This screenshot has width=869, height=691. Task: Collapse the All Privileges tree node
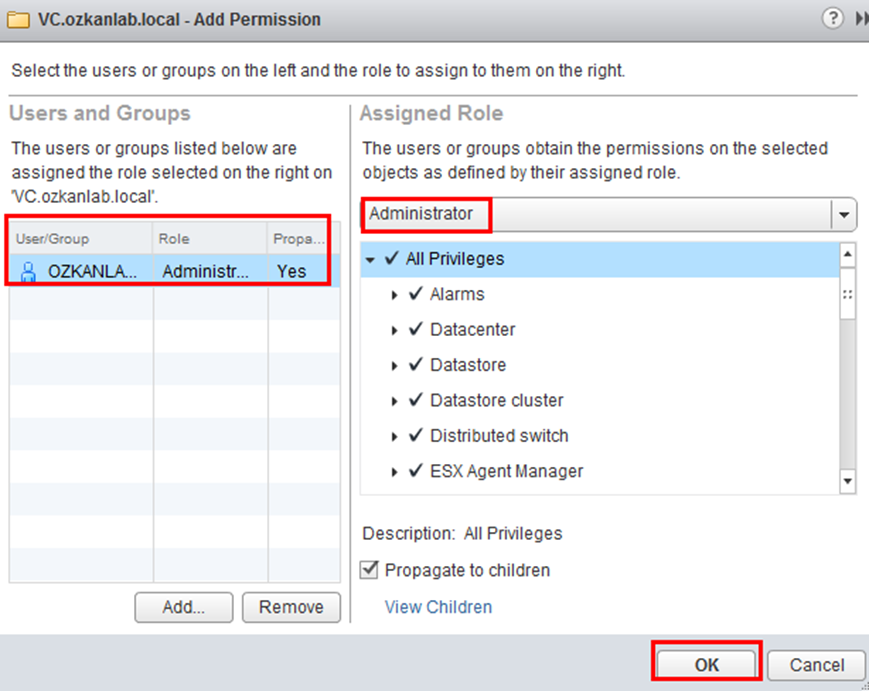(x=370, y=259)
